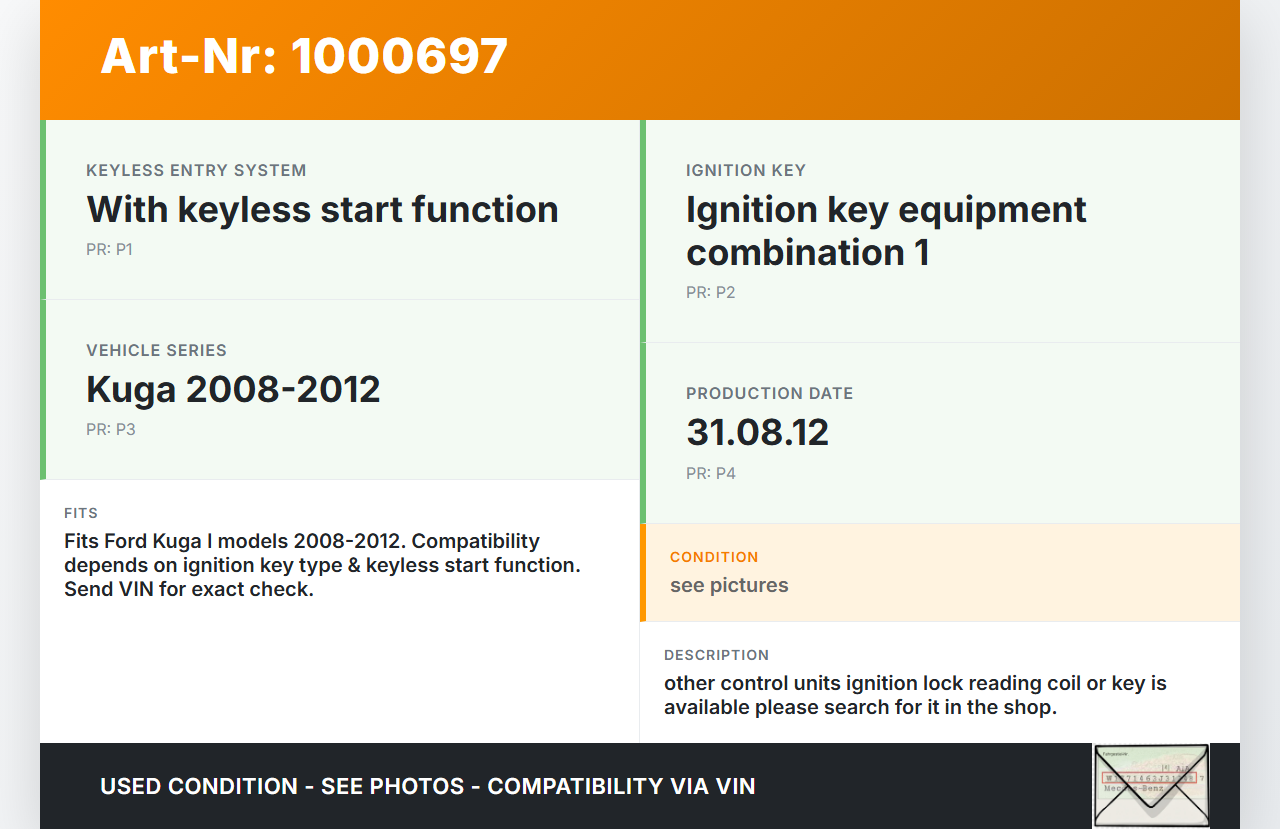Select the production date 31.08.12
Screen dimensions: 1280x829
[x=757, y=432]
